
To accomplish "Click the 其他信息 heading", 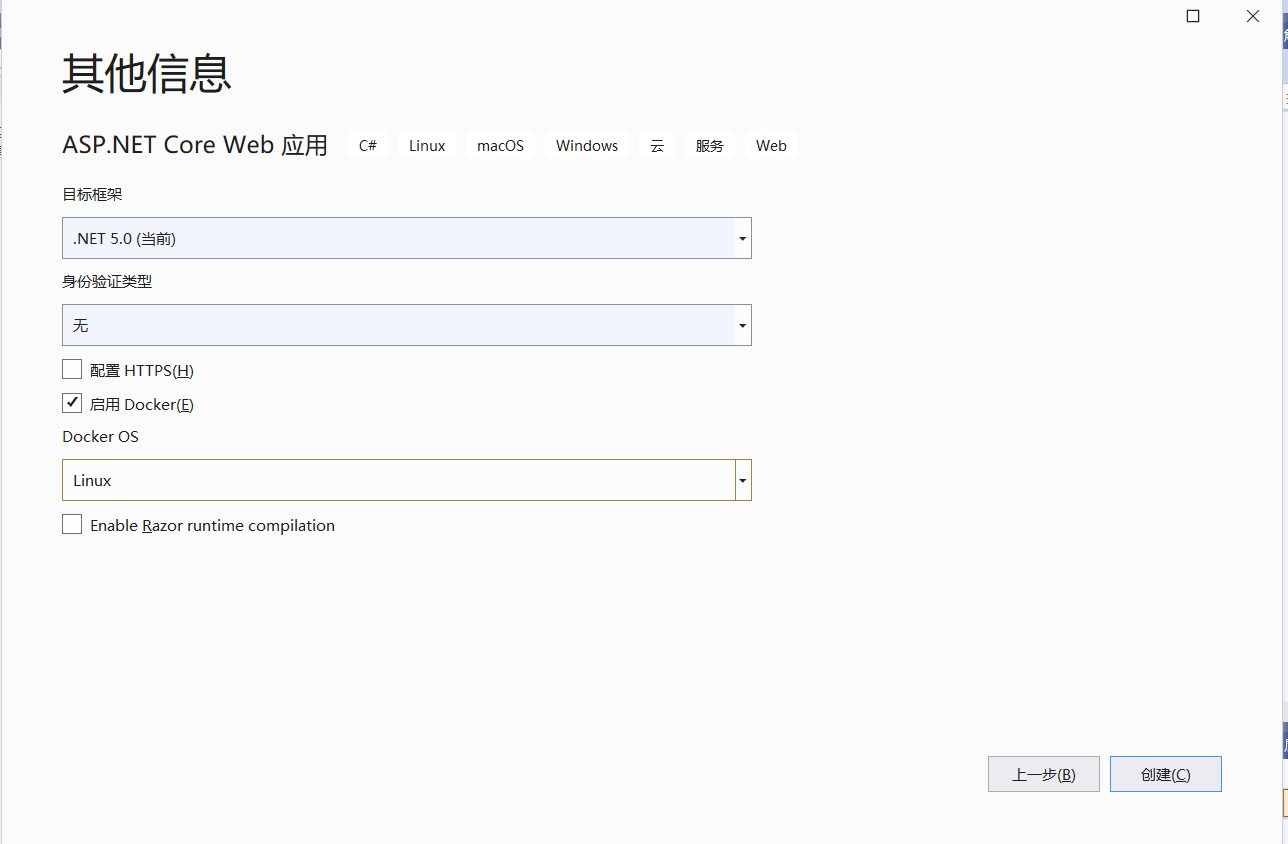I will (147, 74).
